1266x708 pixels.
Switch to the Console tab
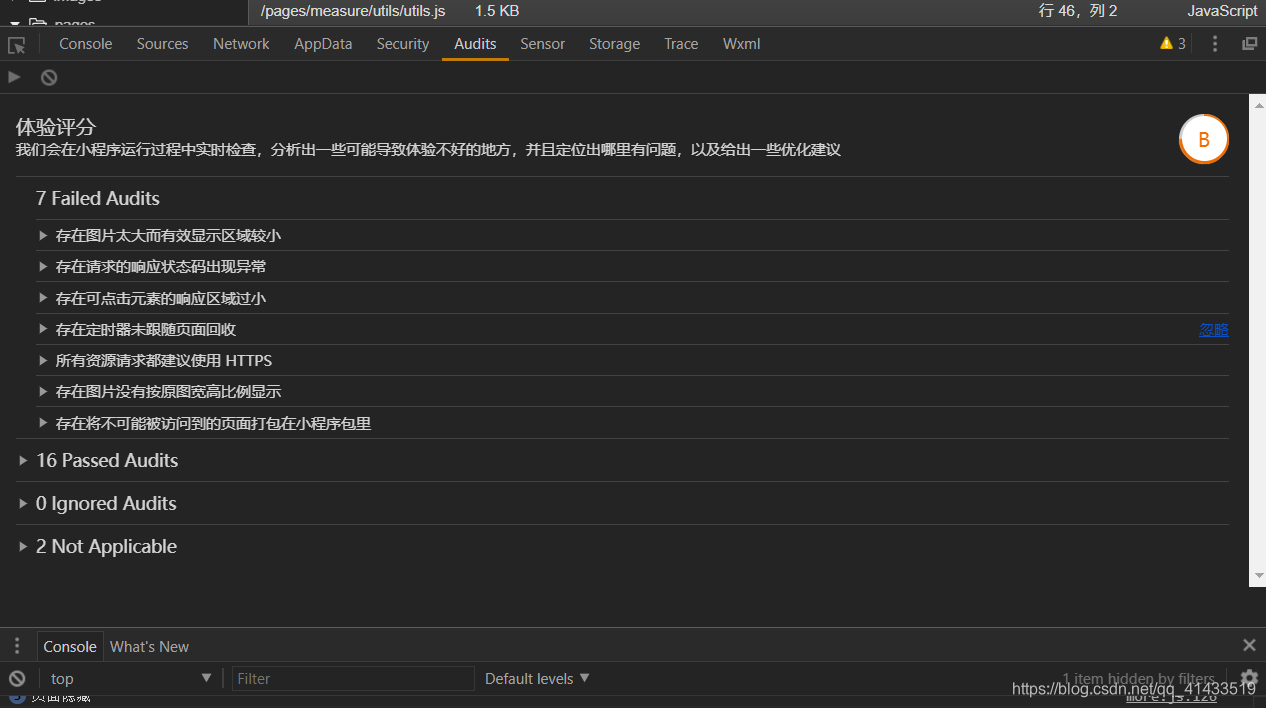86,44
